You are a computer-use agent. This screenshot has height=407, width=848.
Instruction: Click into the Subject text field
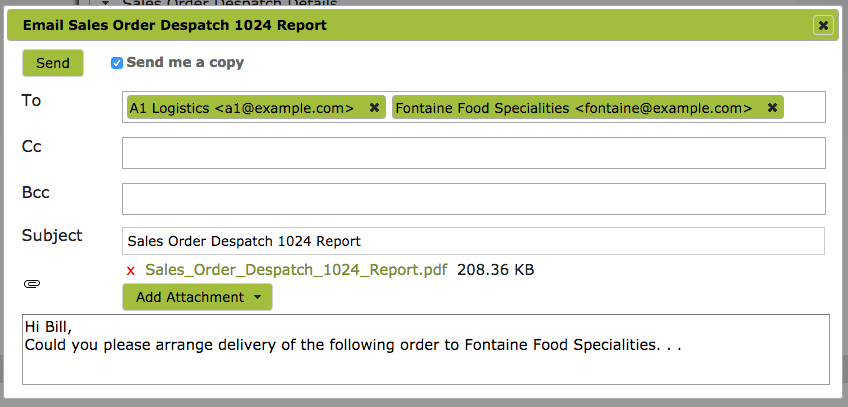click(x=474, y=241)
